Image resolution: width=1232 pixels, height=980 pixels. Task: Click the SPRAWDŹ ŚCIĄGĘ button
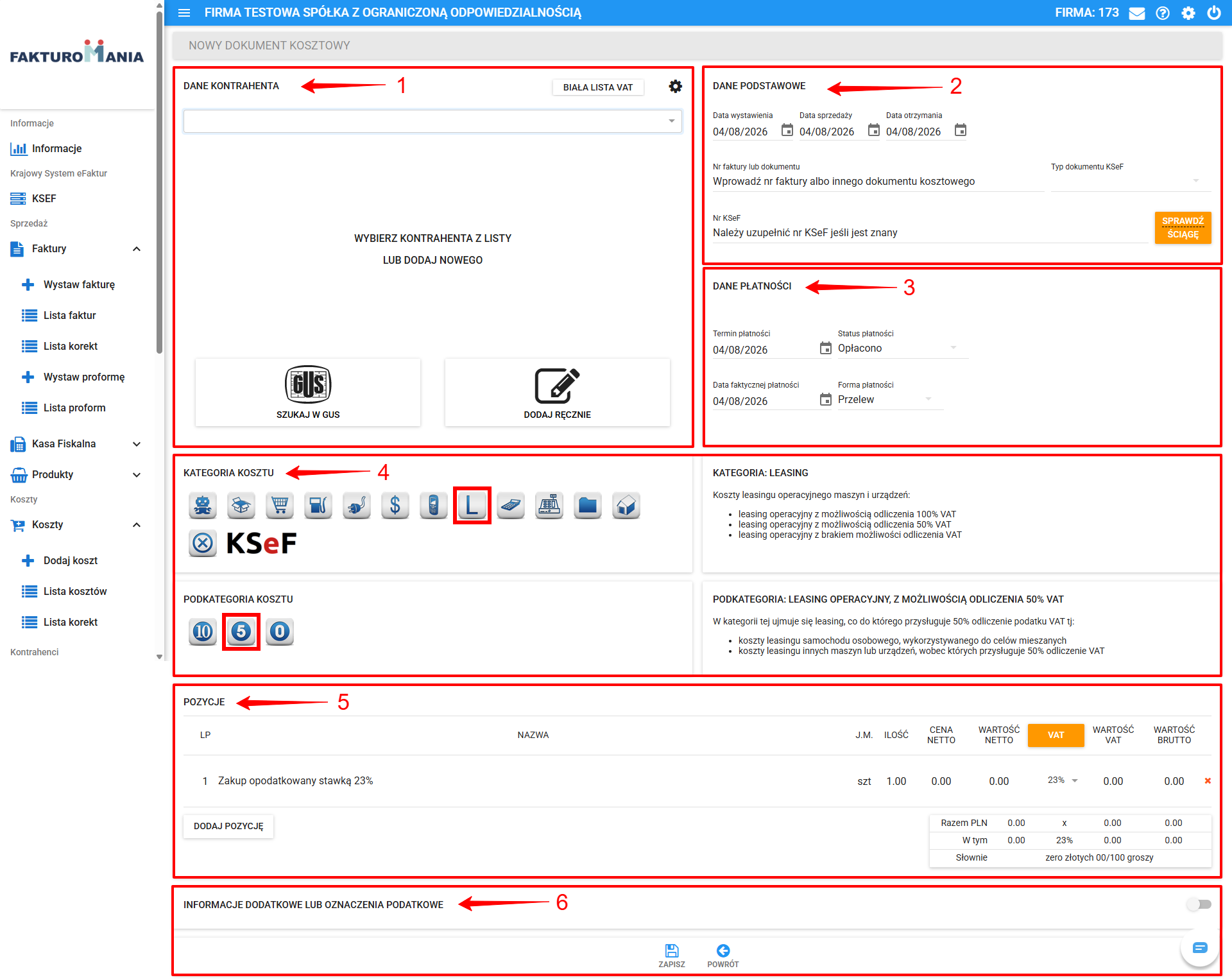1183,228
